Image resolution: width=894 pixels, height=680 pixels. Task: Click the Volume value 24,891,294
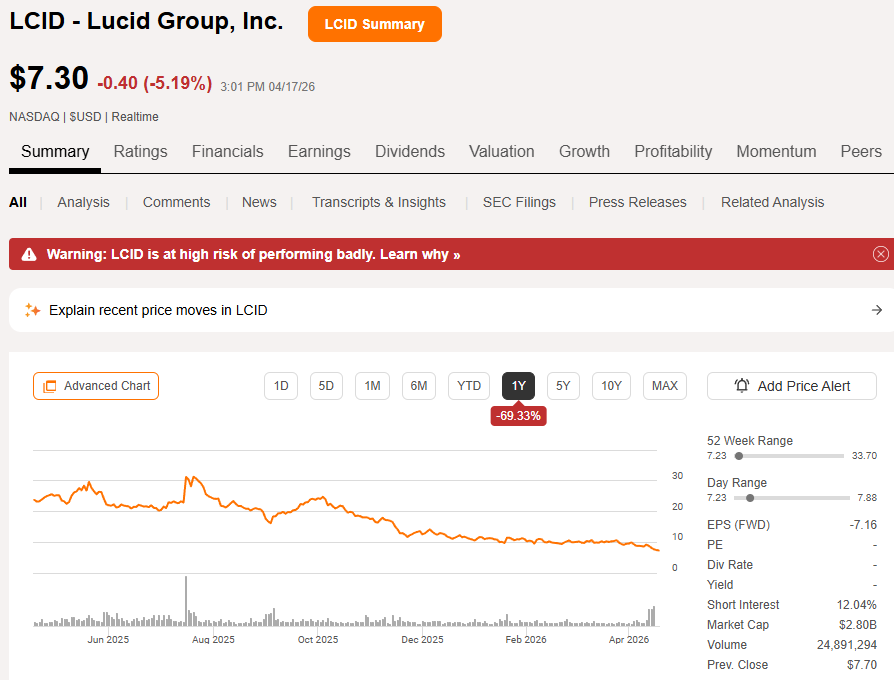click(x=847, y=645)
